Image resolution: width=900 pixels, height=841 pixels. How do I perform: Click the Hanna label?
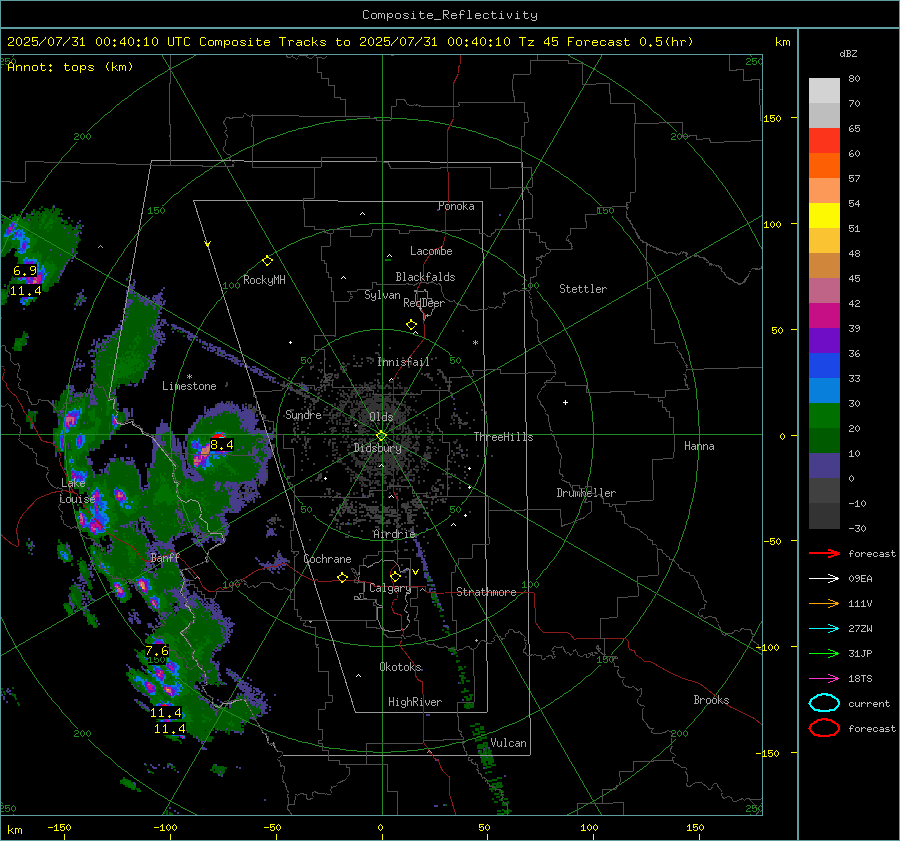(699, 446)
